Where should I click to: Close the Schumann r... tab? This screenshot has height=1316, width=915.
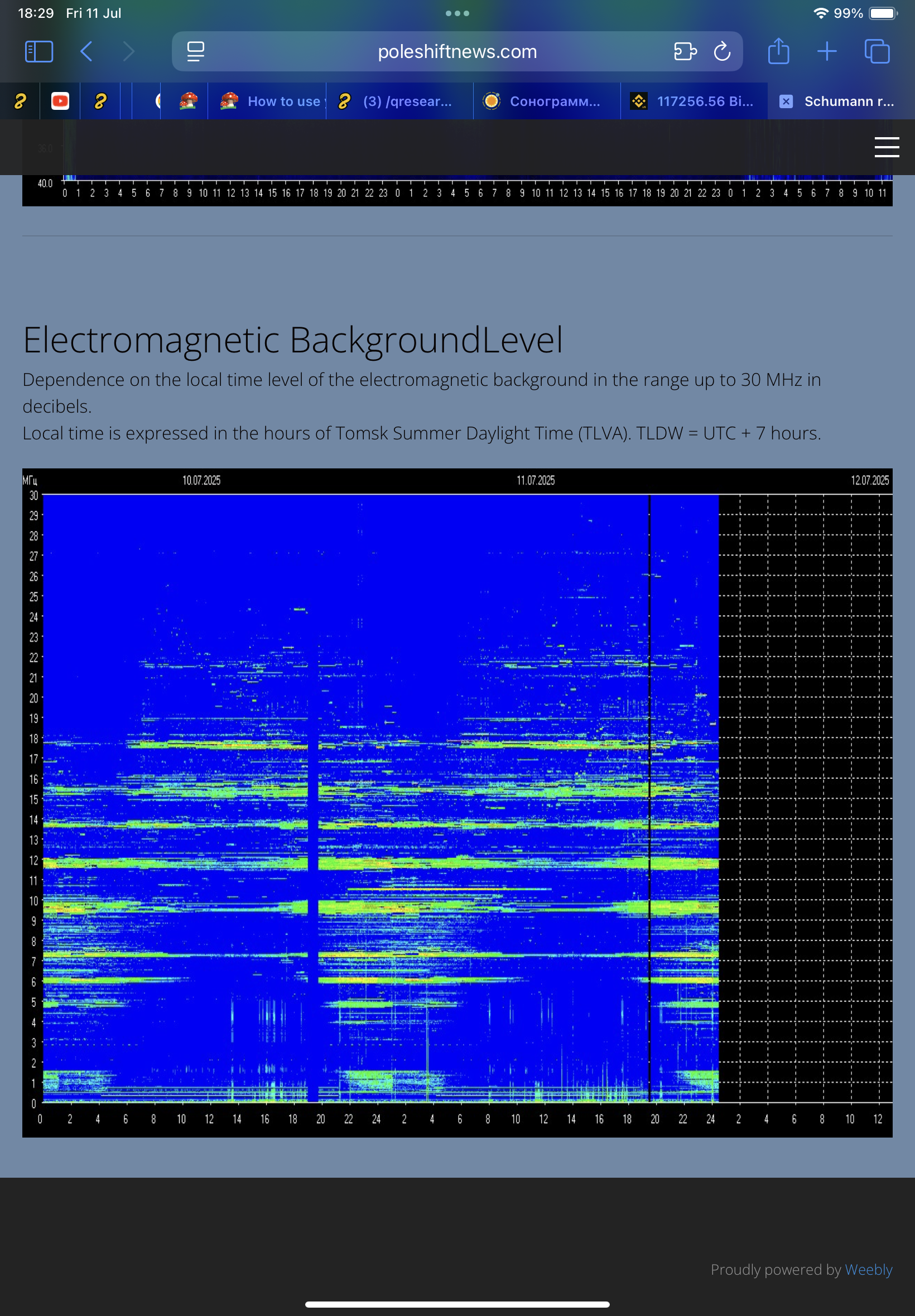coord(786,101)
